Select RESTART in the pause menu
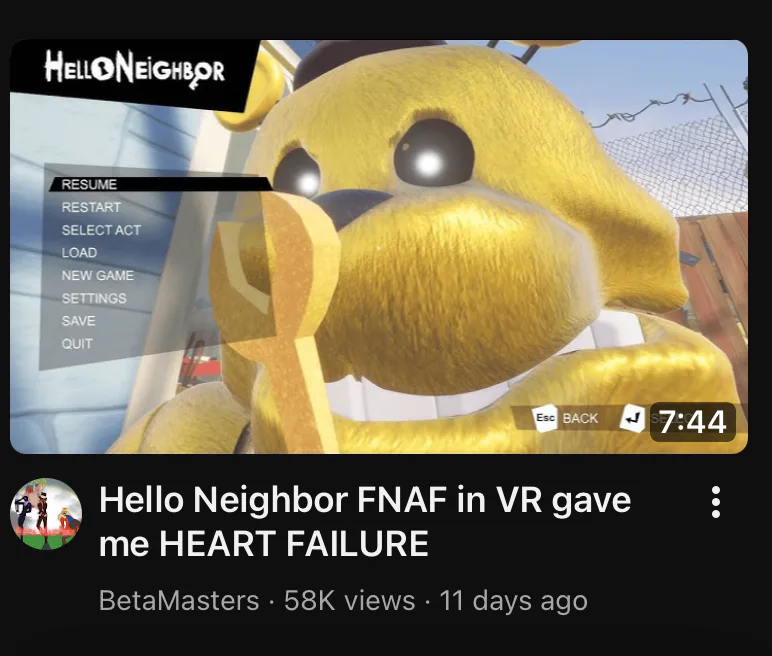The width and height of the screenshot is (772, 656). click(x=91, y=207)
